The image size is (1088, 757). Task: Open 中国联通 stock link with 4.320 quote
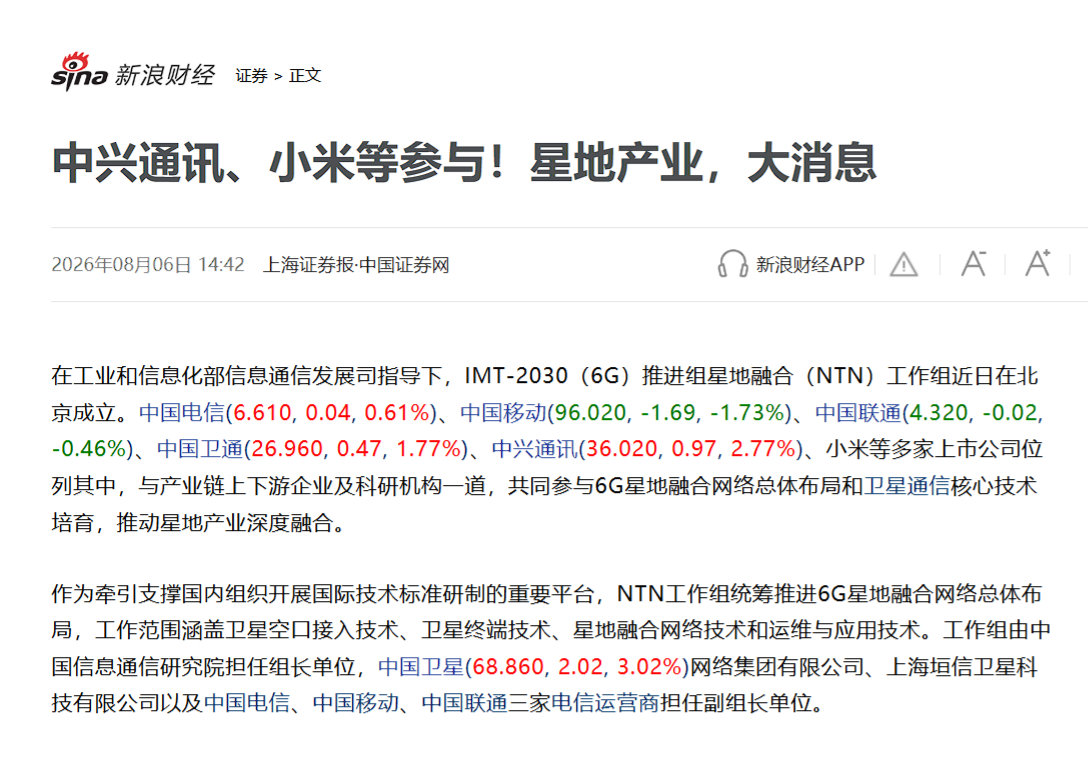pos(858,412)
